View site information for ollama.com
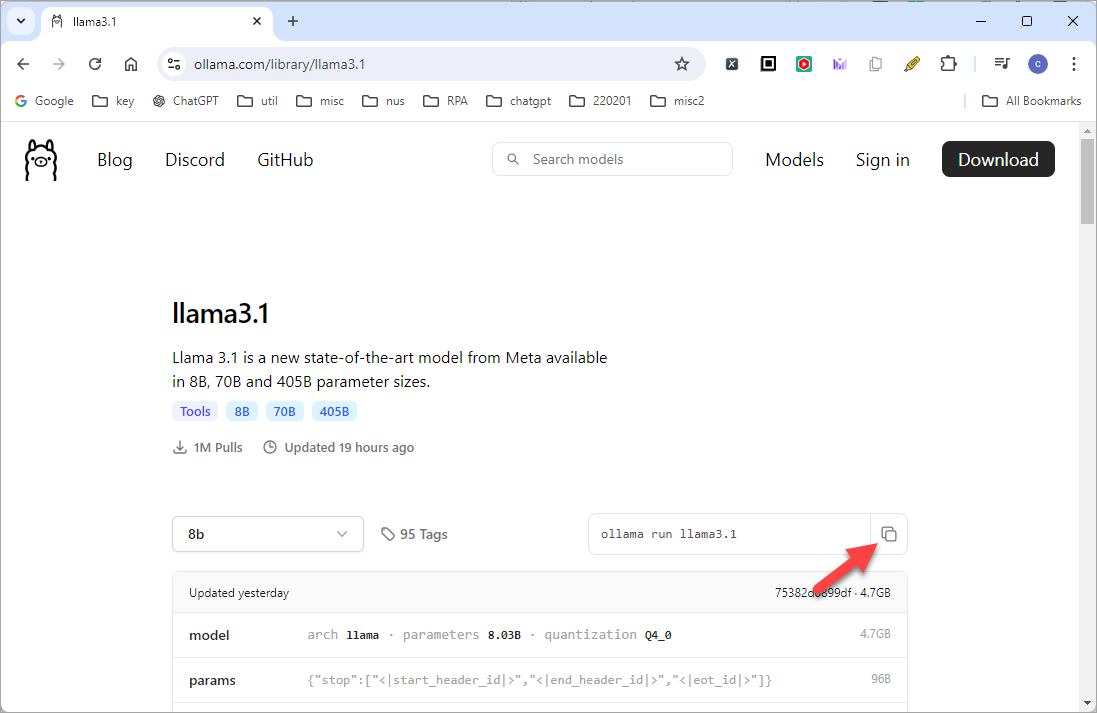The width and height of the screenshot is (1097, 713). [174, 64]
